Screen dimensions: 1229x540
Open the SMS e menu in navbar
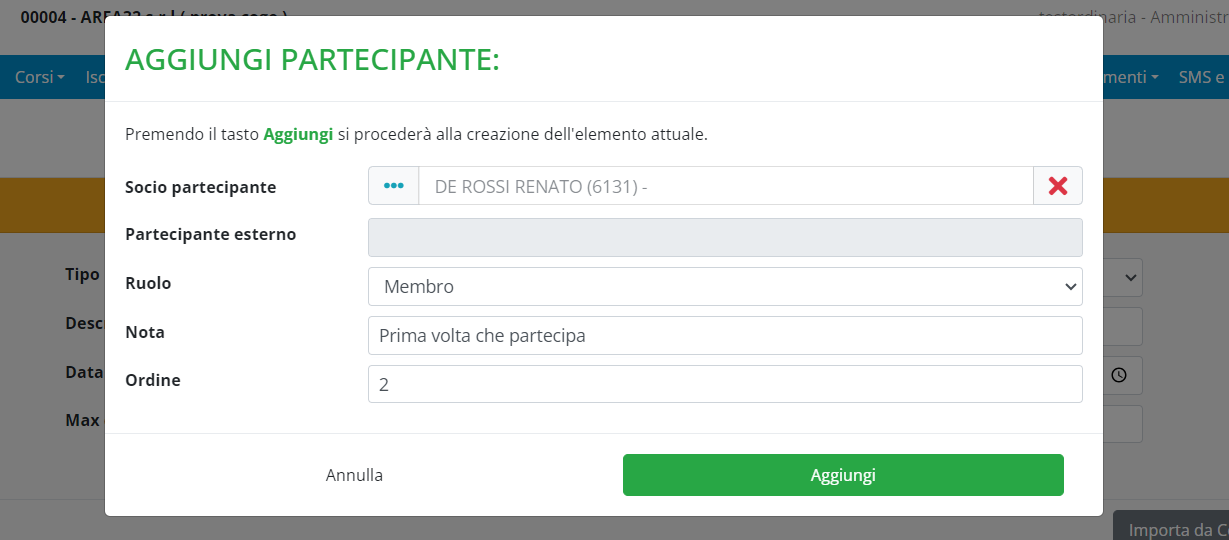tap(1200, 77)
